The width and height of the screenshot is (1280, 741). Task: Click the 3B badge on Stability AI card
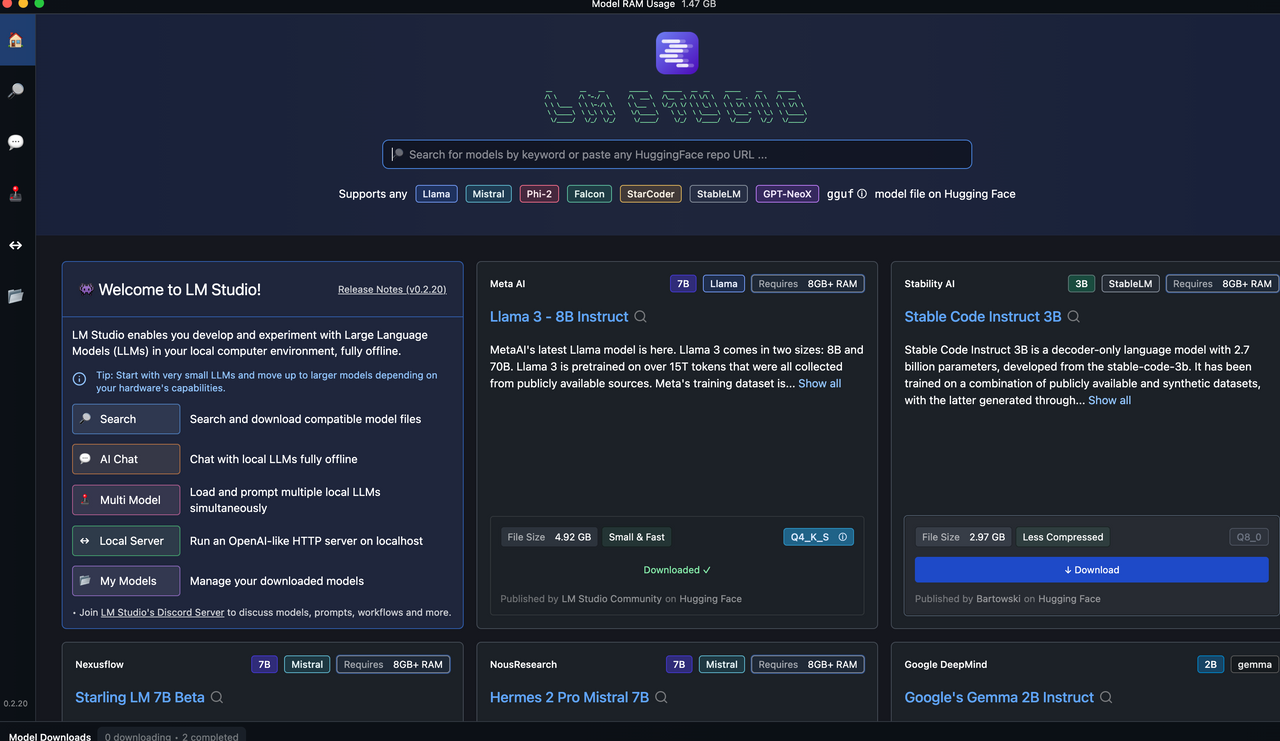1081,284
